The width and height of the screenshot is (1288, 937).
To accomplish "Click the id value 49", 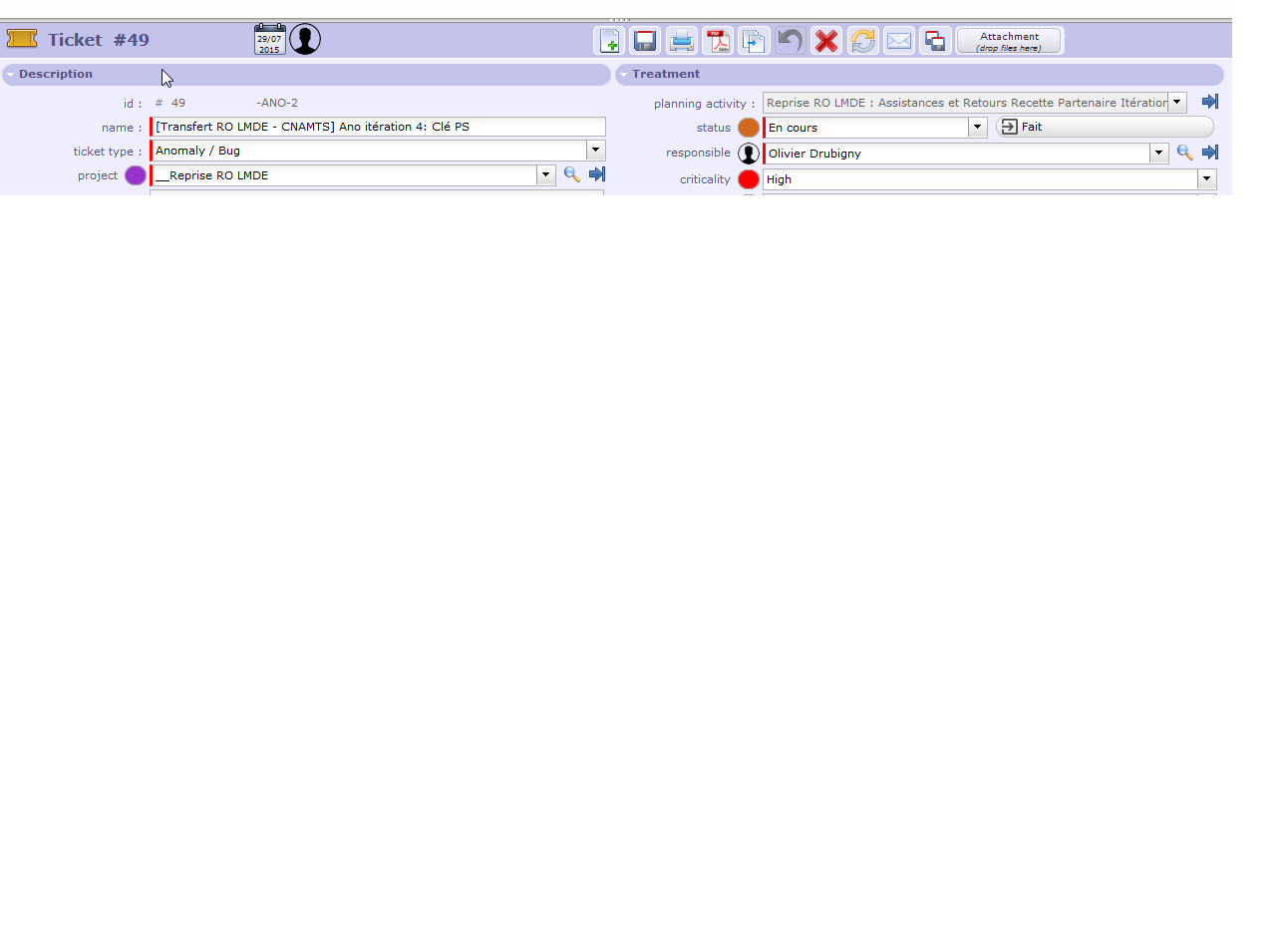I will (x=178, y=103).
